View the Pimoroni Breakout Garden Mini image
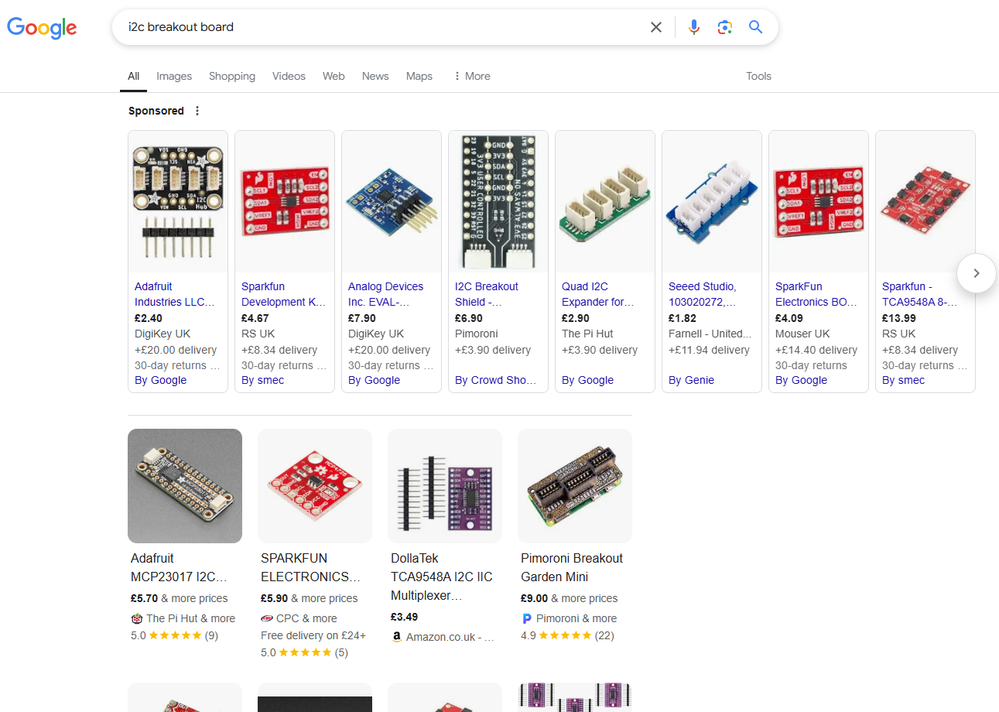Screen dimensions: 999x712 (x=575, y=486)
